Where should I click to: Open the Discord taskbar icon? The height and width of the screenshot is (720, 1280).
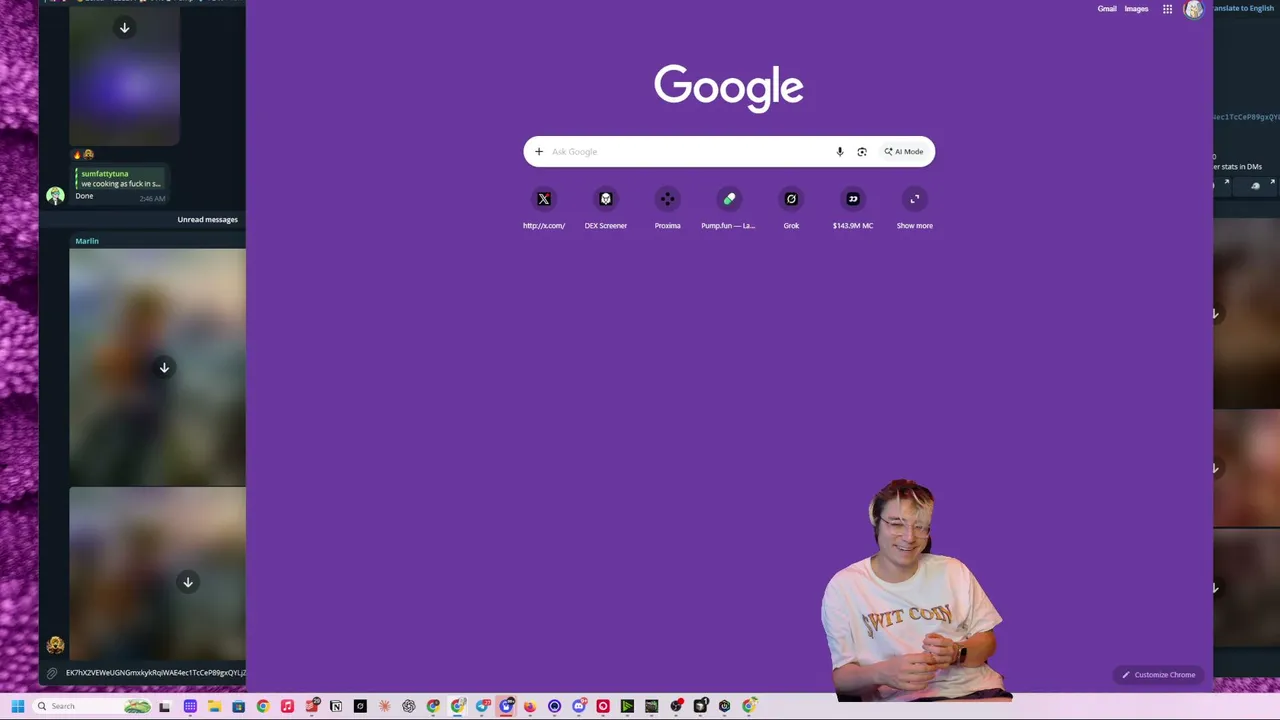coord(579,706)
